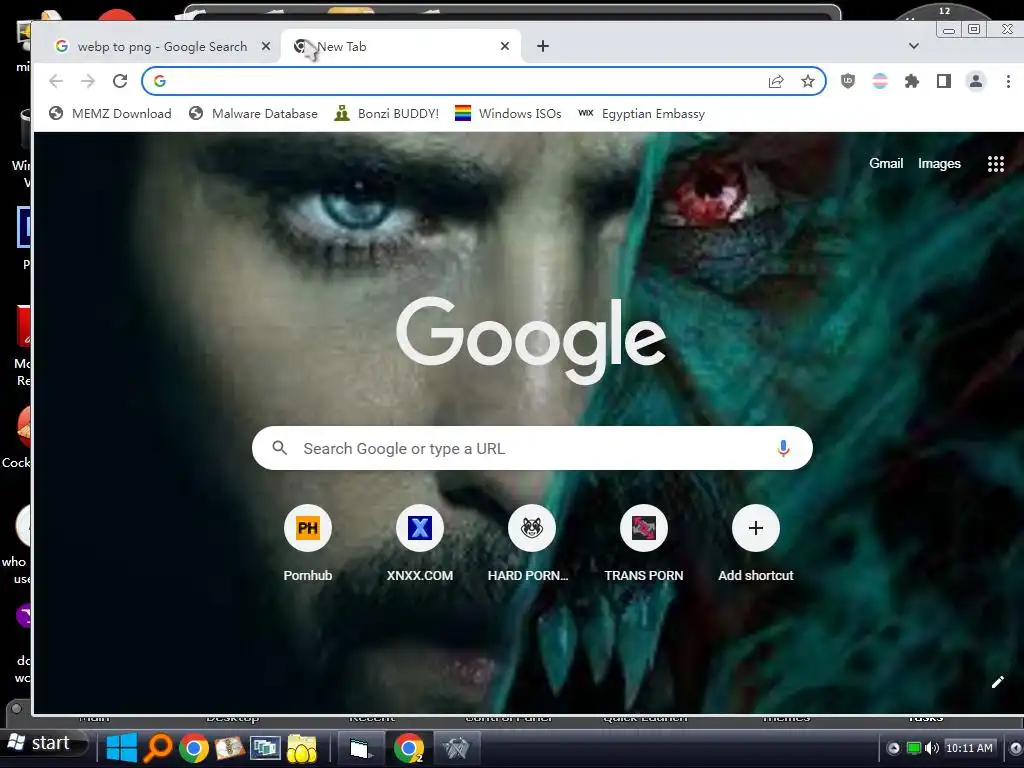The image size is (1024, 768).
Task: Go back with the back arrow
Action: pos(56,81)
